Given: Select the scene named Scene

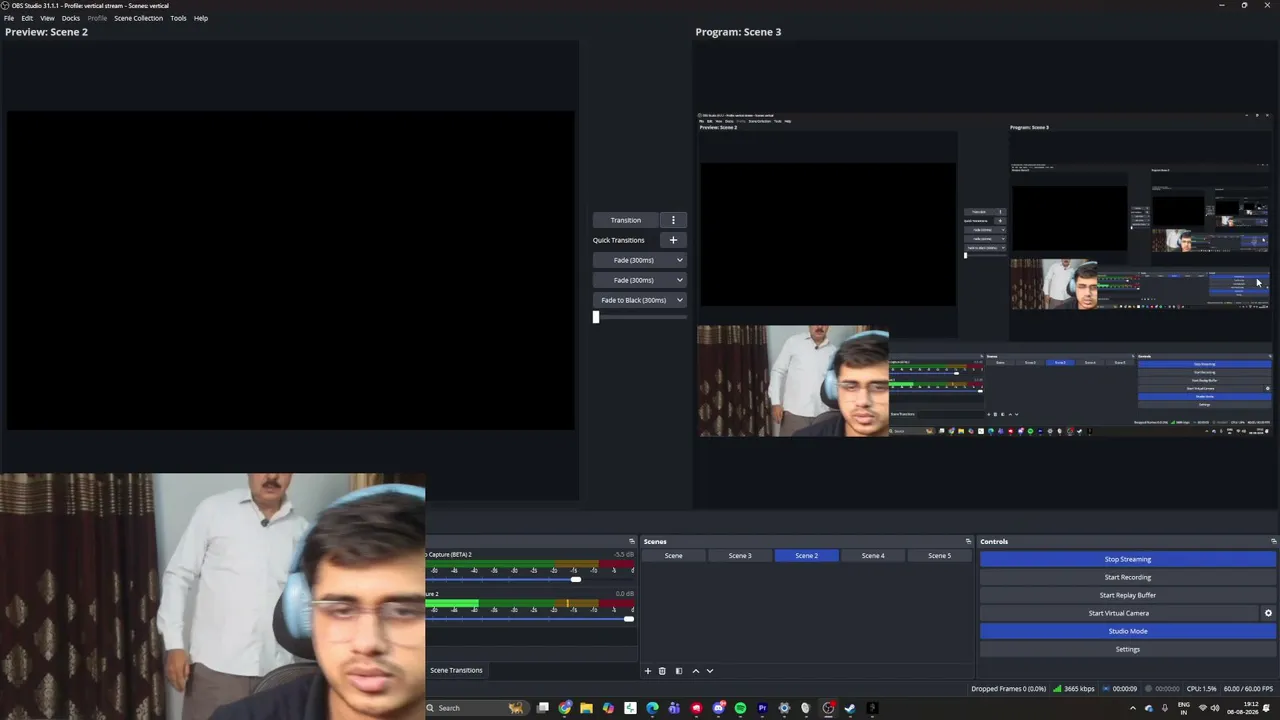Looking at the screenshot, I should 674,556.
